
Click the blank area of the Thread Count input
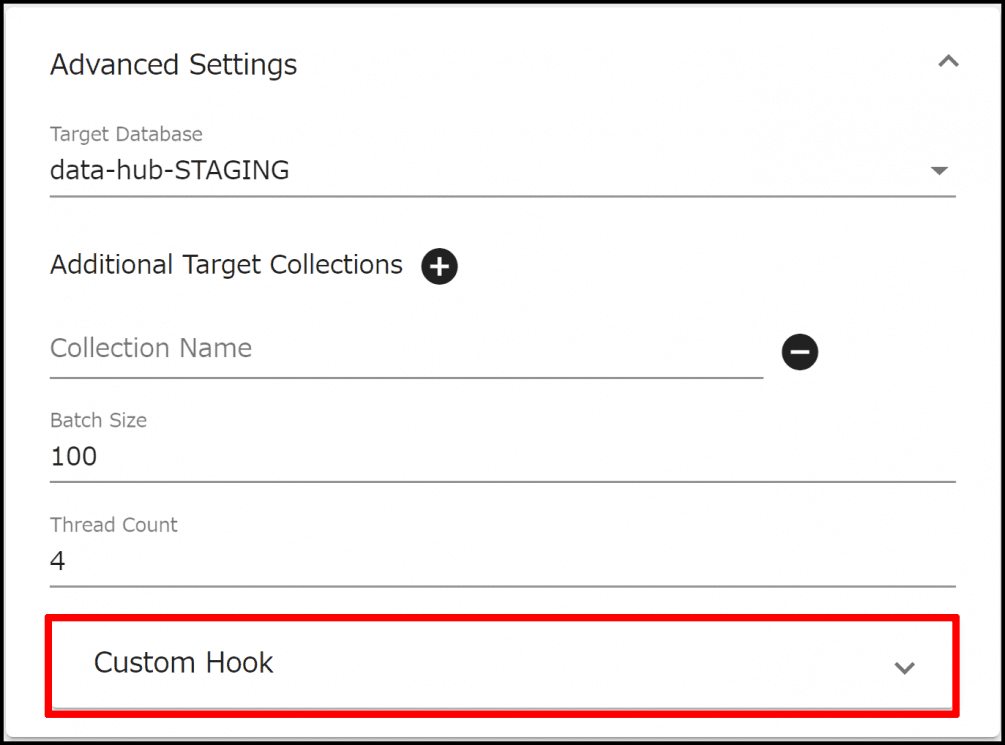click(500, 561)
